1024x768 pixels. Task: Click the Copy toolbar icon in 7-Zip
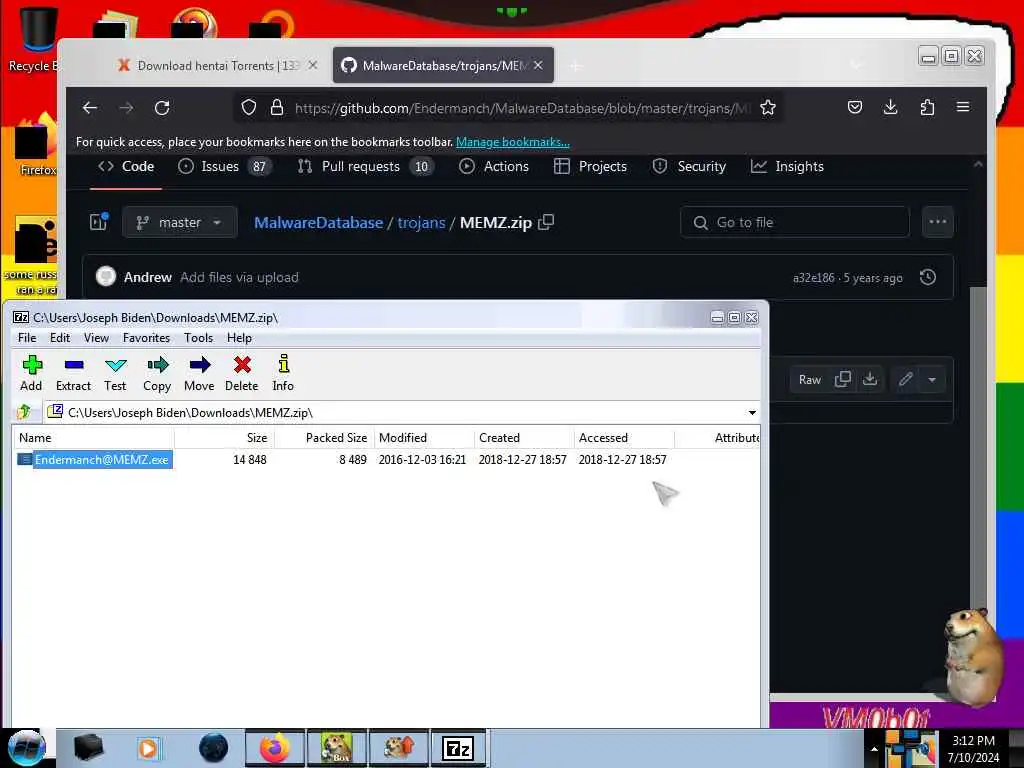tap(157, 374)
